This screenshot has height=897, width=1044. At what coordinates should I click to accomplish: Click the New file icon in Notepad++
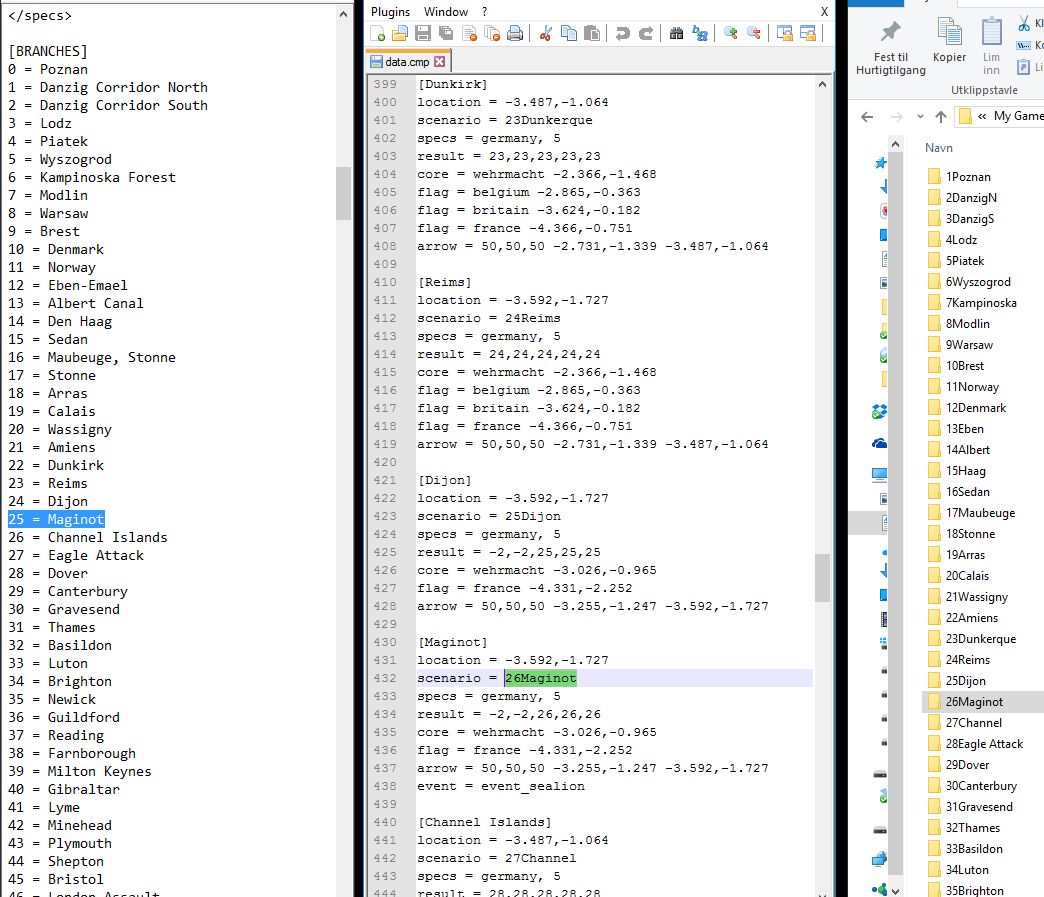coord(378,33)
